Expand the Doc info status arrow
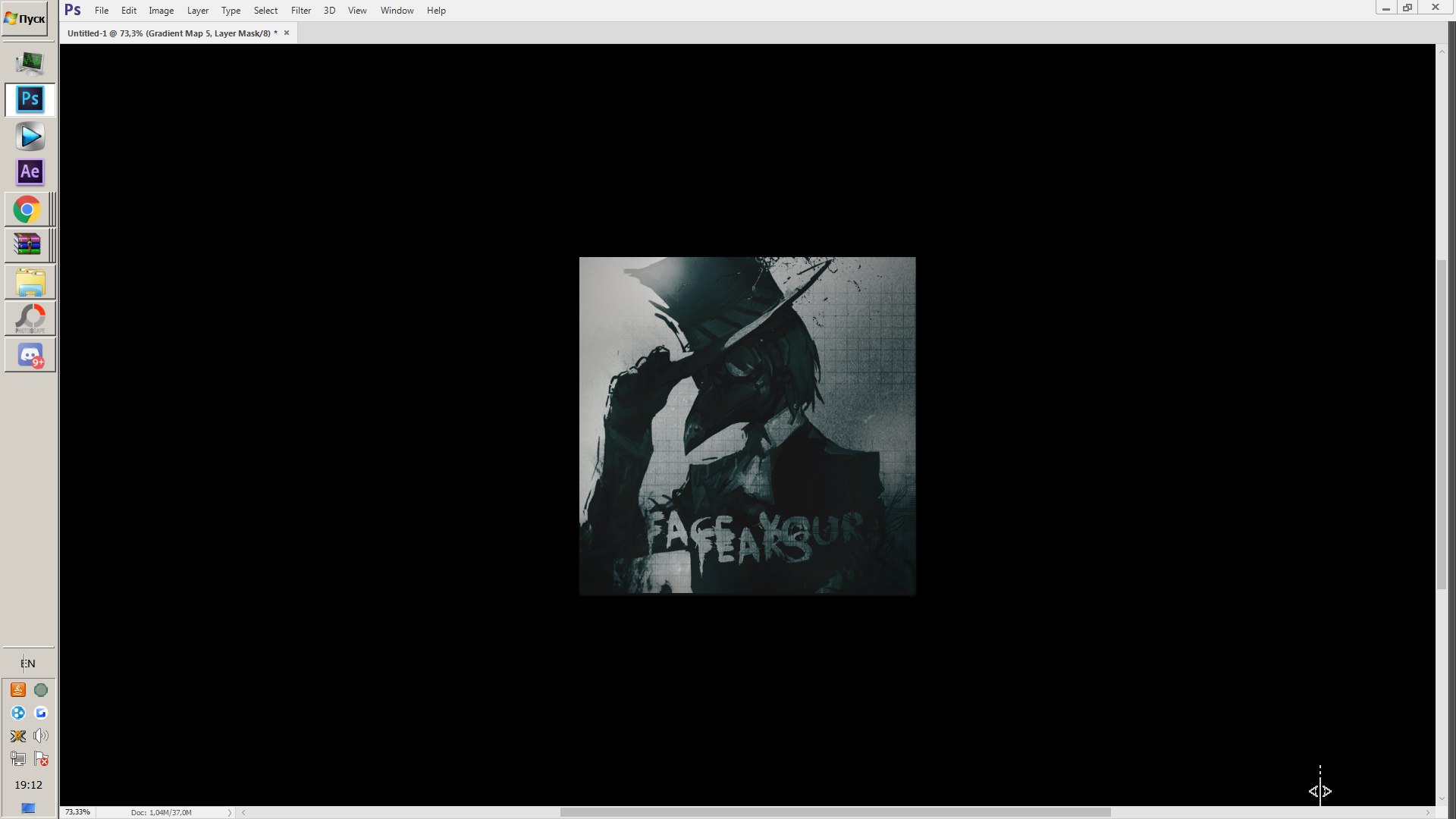Screen dimensions: 1456x819 (x=229, y=812)
